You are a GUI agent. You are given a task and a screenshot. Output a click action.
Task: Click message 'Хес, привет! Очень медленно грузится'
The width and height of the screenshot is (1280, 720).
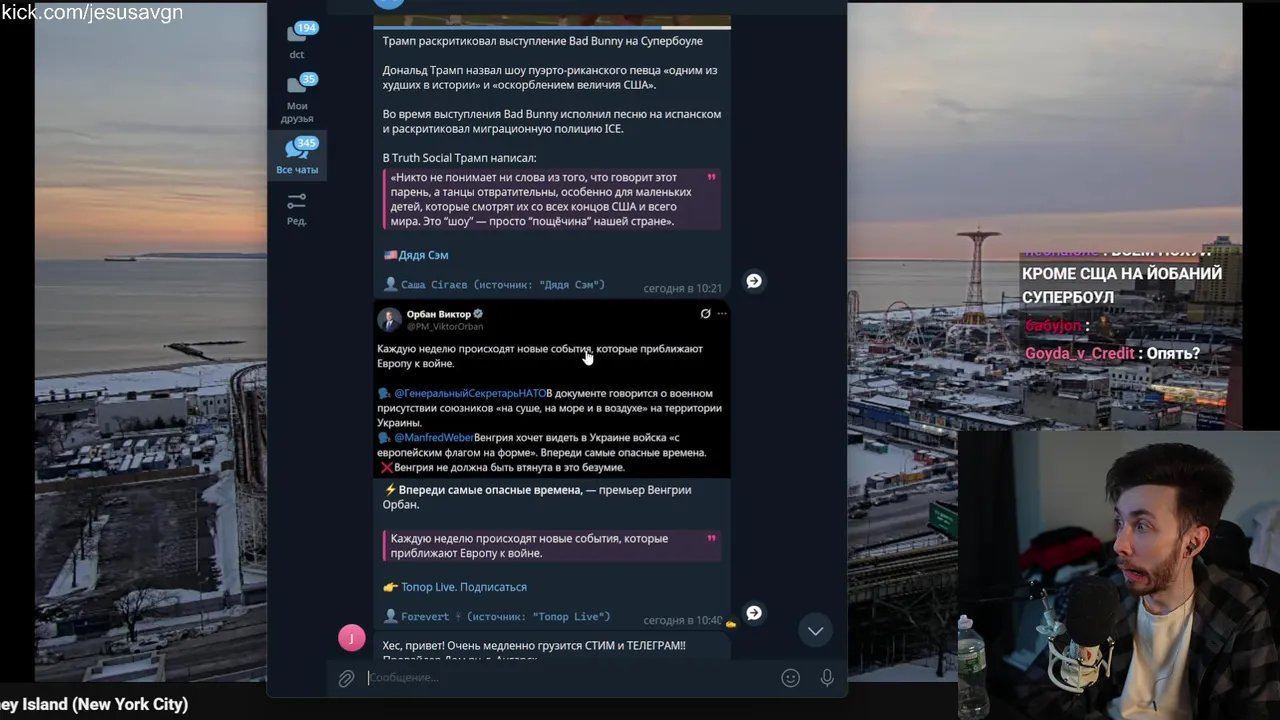click(534, 646)
